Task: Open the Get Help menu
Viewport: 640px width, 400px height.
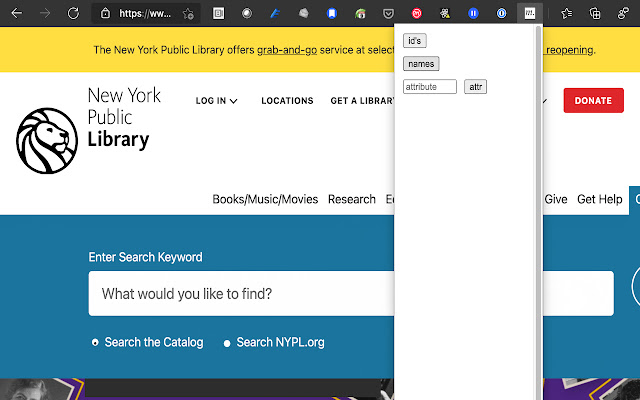Action: click(600, 199)
